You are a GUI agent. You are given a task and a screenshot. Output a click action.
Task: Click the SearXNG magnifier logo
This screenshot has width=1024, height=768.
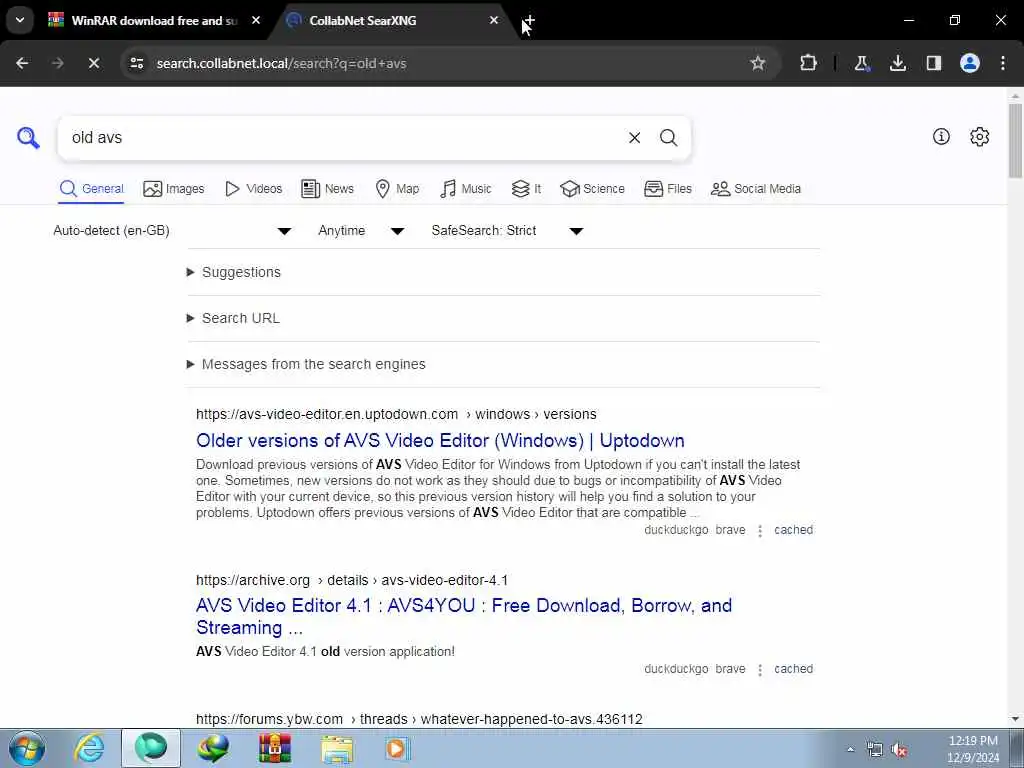click(x=28, y=138)
